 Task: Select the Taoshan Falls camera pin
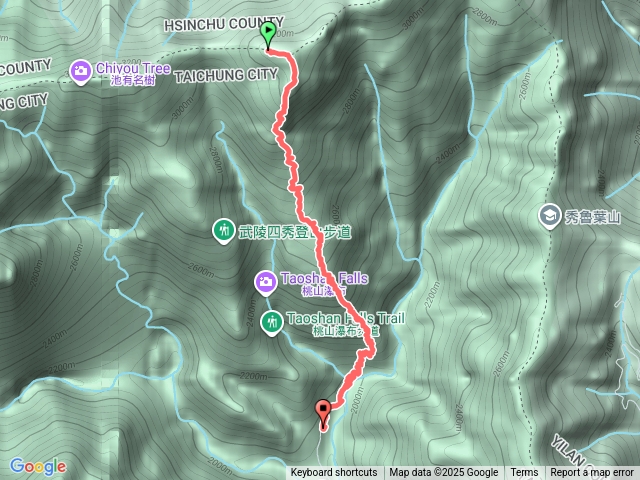266,283
